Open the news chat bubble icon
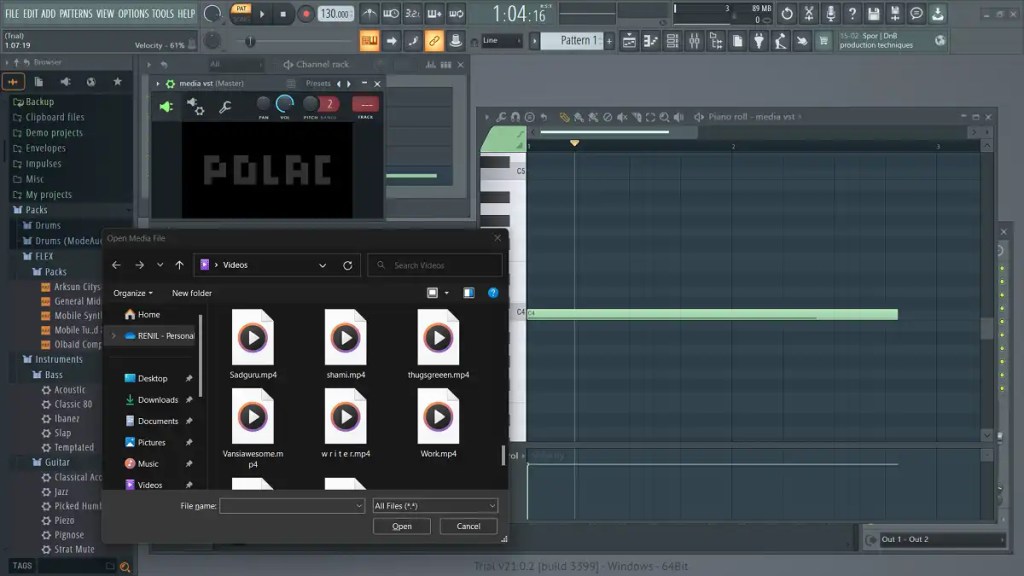The image size is (1024, 576). (x=916, y=13)
